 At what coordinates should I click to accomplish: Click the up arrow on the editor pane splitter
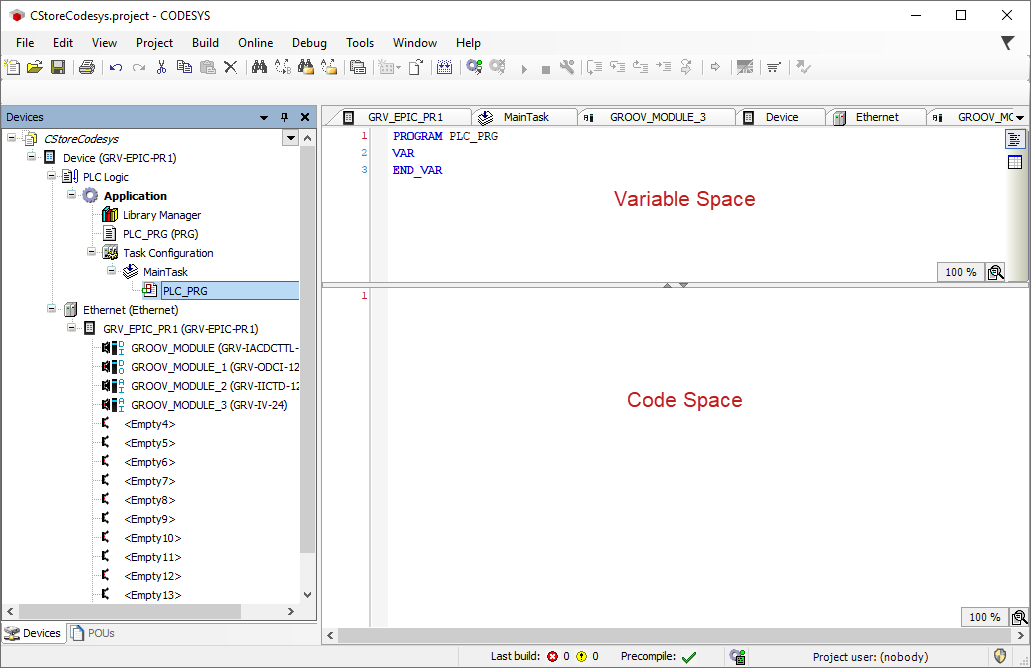tap(667, 285)
